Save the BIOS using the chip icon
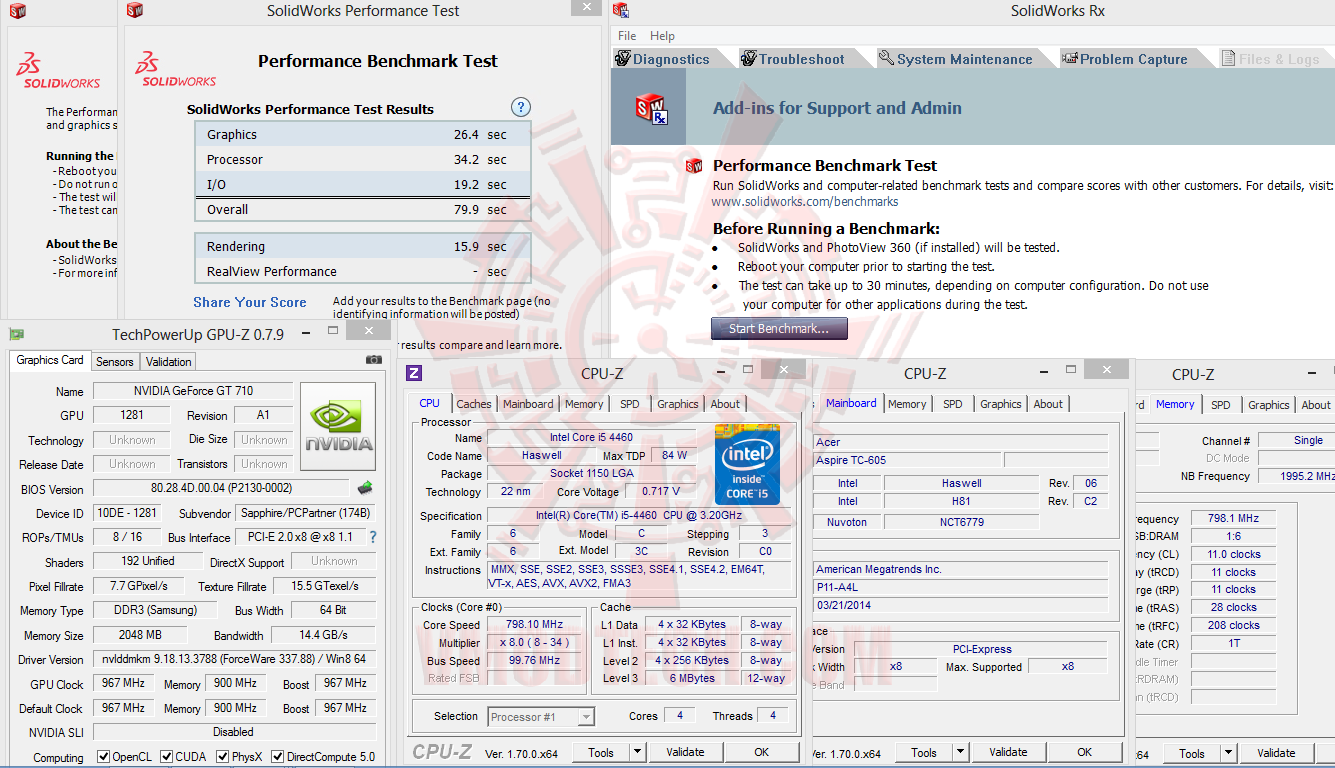The image size is (1335, 768). click(366, 488)
